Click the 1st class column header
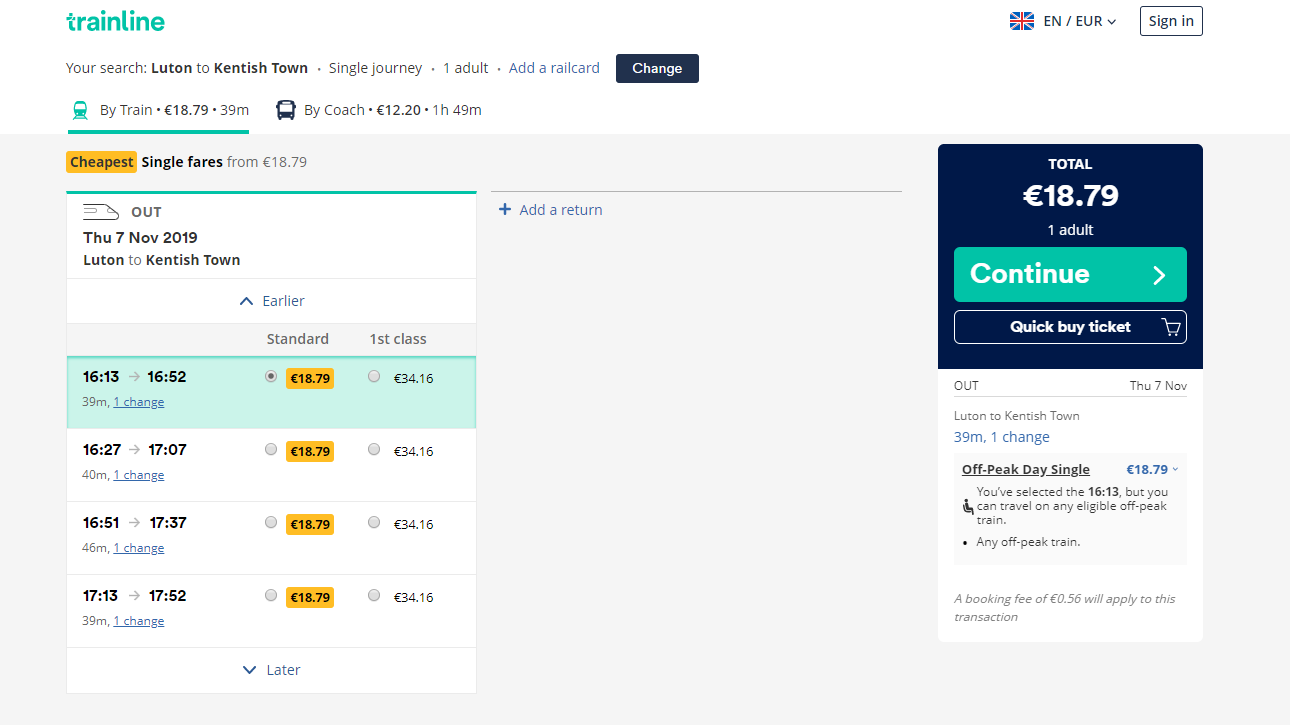The image size is (1290, 725). [x=398, y=339]
